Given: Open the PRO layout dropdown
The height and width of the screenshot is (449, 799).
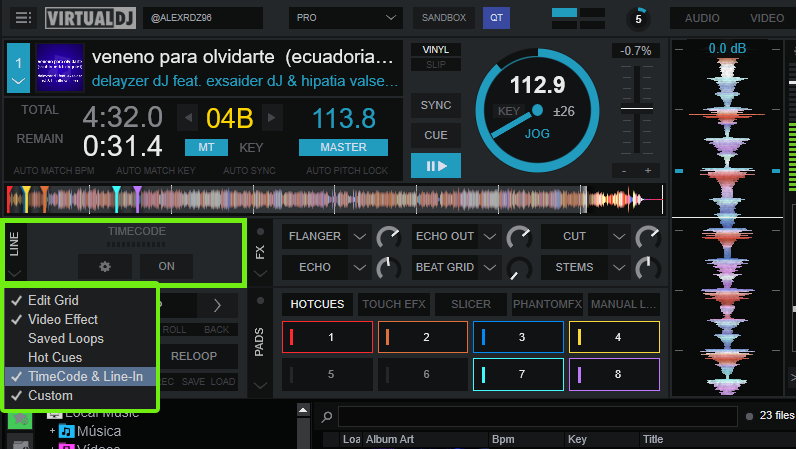Looking at the screenshot, I should pyautogui.click(x=345, y=18).
